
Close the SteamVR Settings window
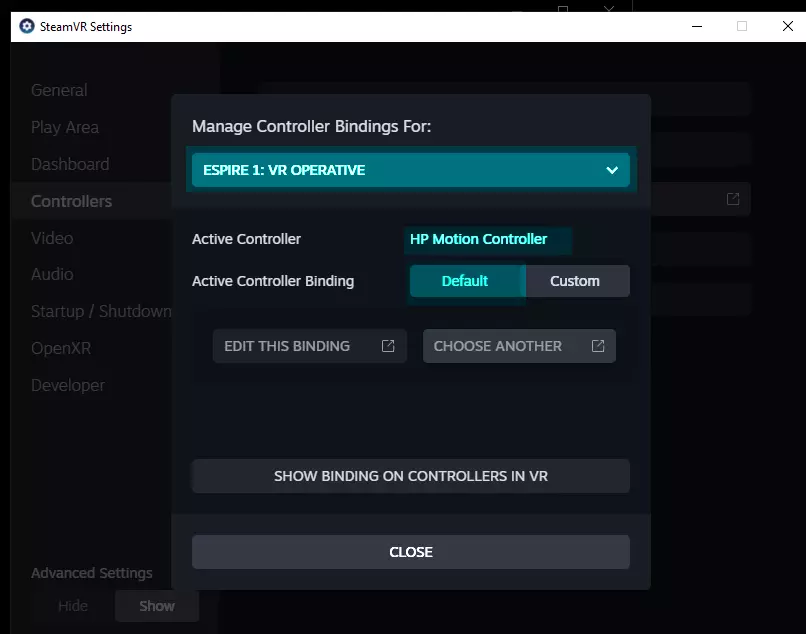pyautogui.click(x=787, y=27)
